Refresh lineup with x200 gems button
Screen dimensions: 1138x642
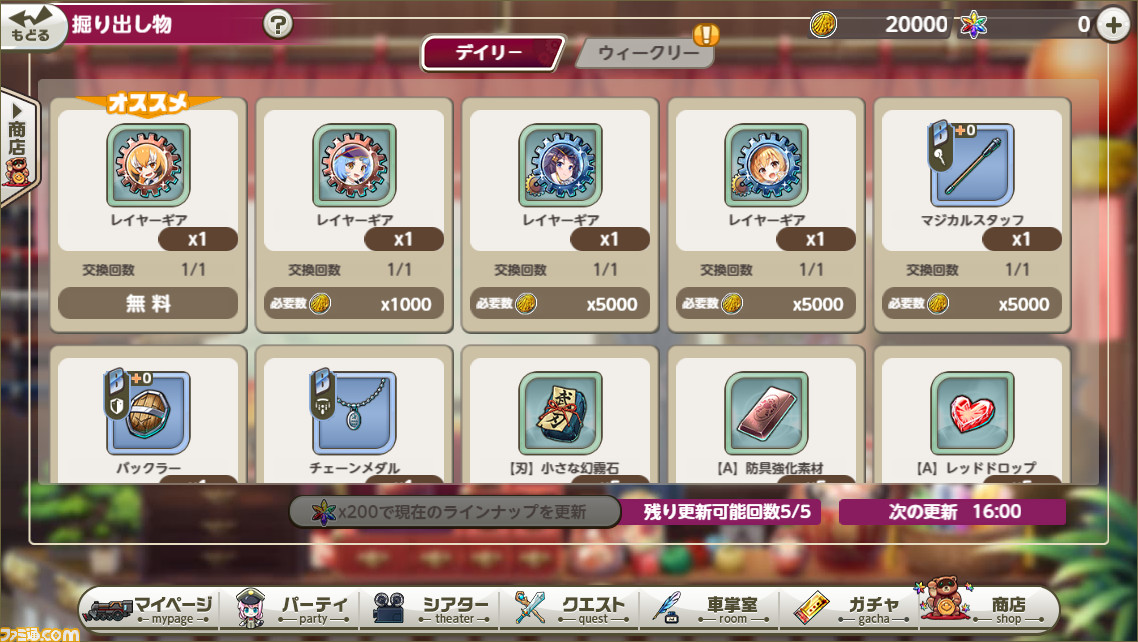pos(454,511)
